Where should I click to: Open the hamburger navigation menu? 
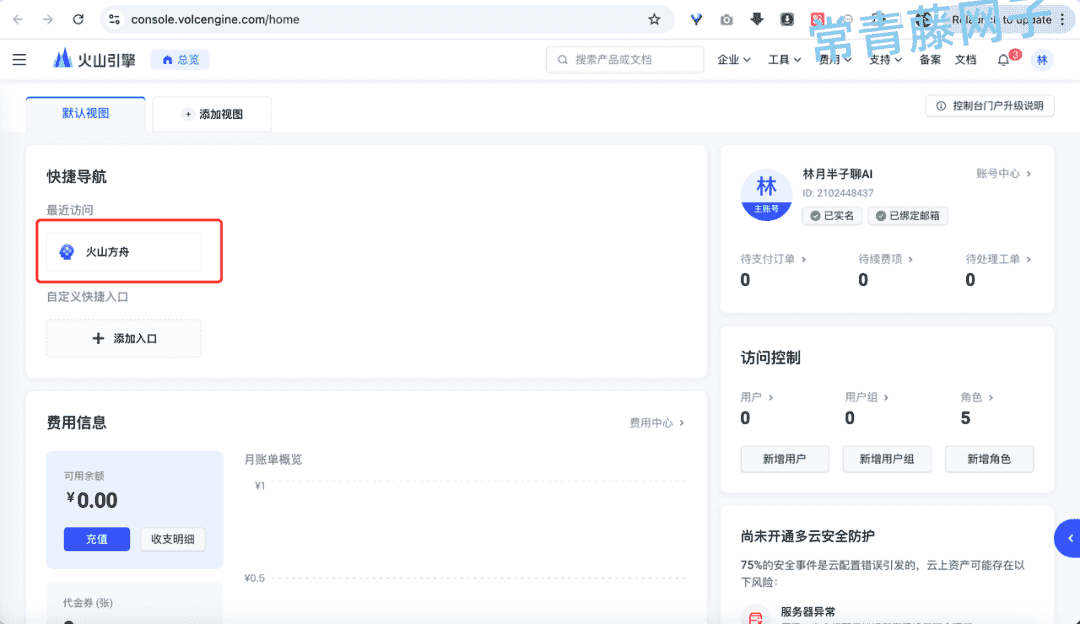coord(19,60)
